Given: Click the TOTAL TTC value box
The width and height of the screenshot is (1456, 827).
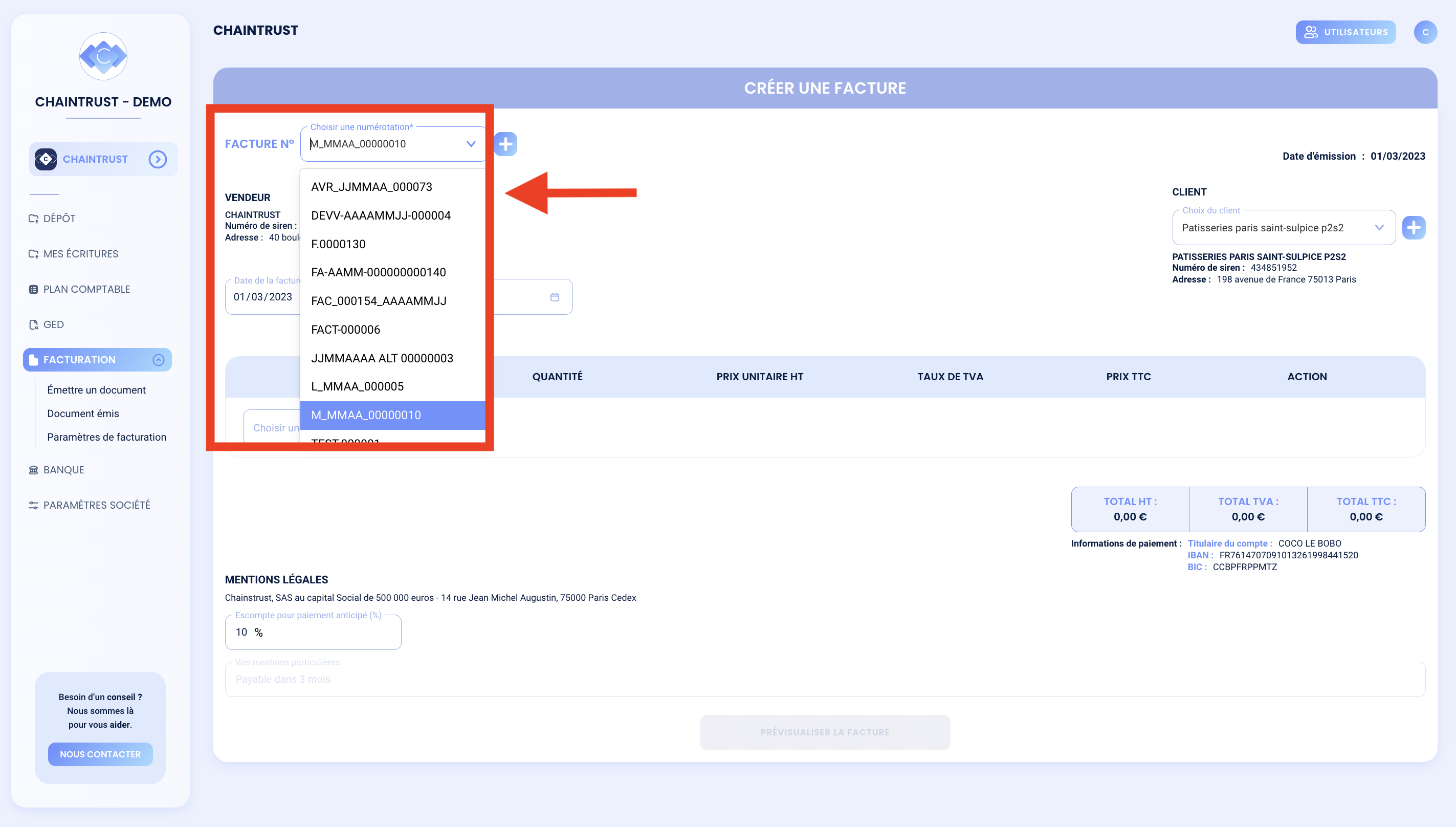Looking at the screenshot, I should 1366,510.
